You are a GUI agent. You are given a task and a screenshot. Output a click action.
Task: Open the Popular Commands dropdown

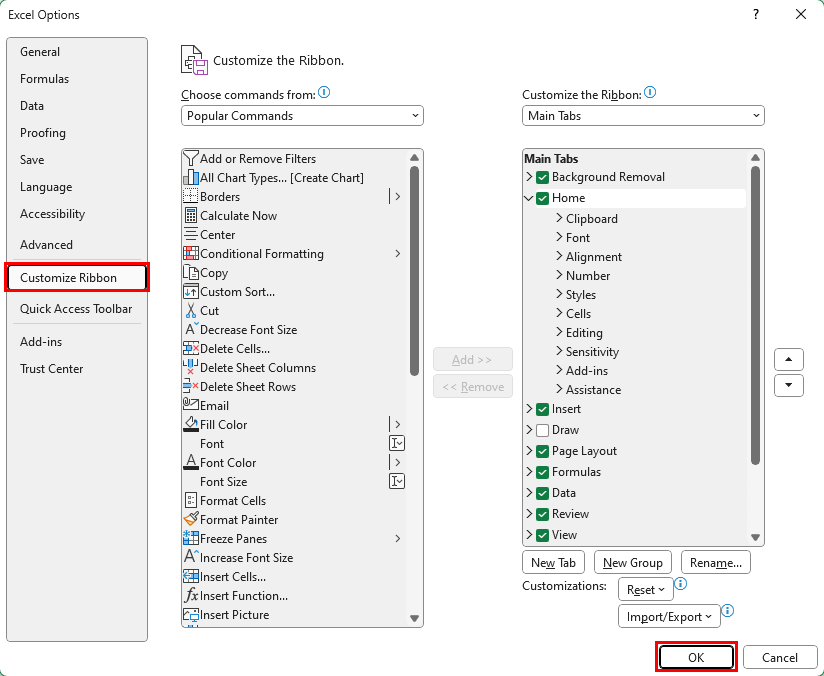click(x=302, y=116)
